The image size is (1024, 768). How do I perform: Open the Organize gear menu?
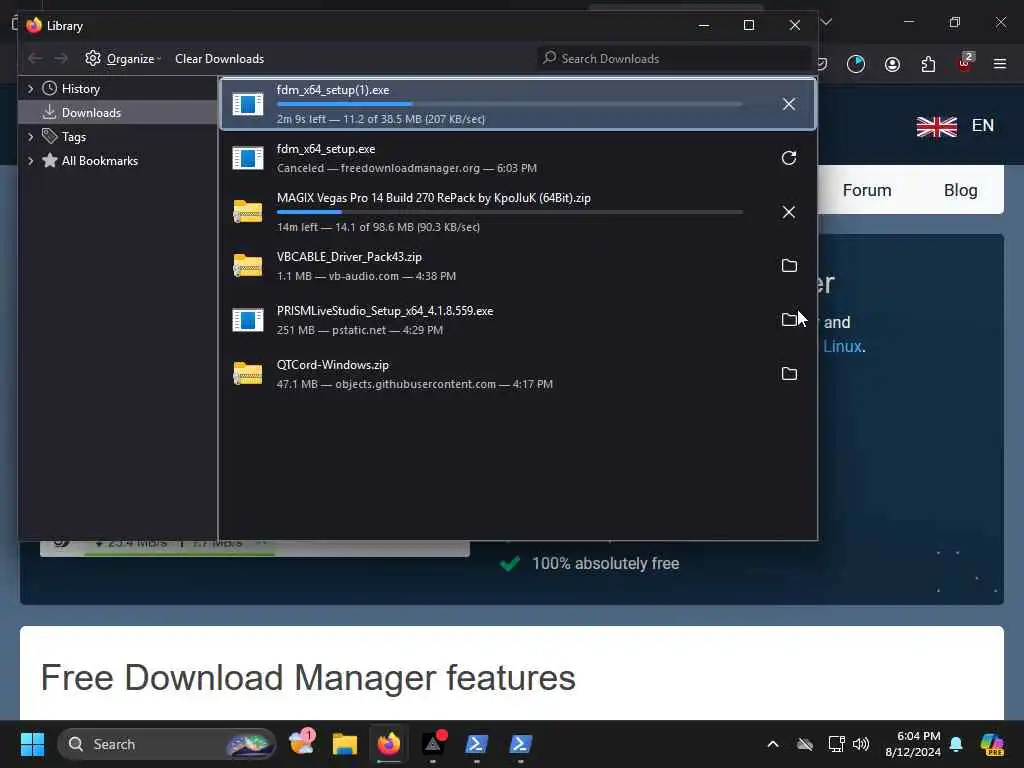[122, 59]
